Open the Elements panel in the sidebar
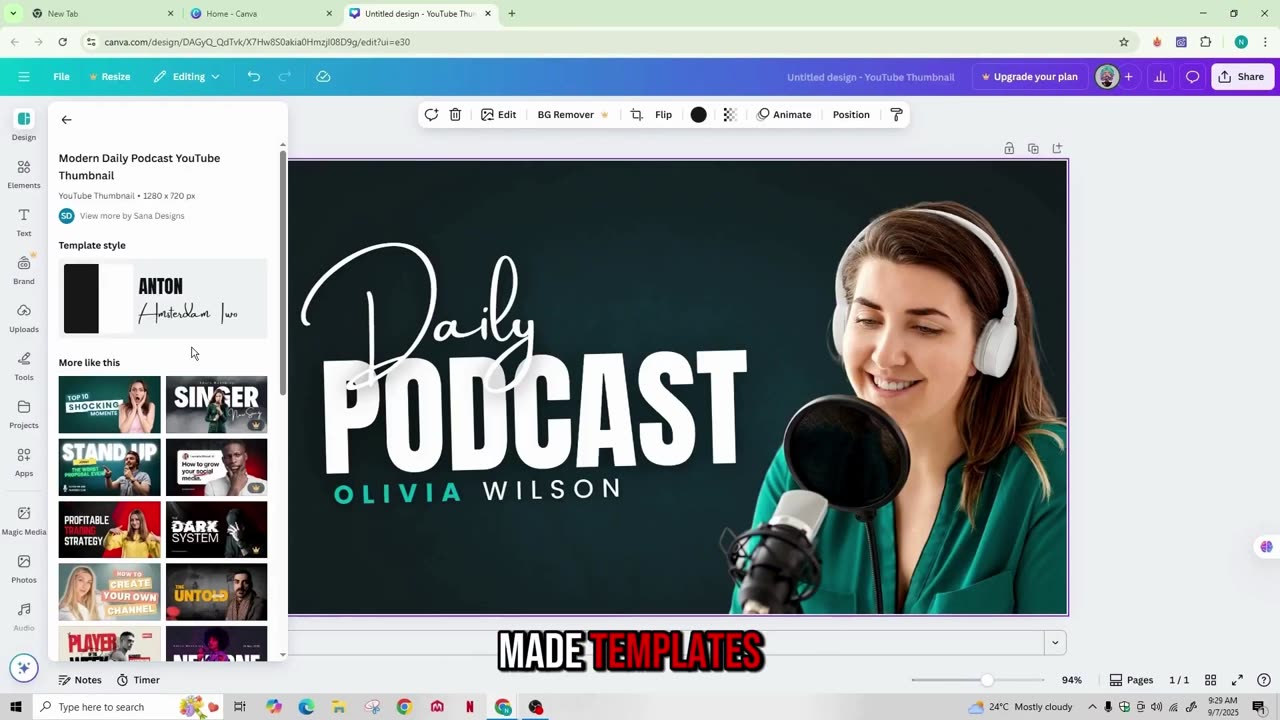1280x720 pixels. 24,174
